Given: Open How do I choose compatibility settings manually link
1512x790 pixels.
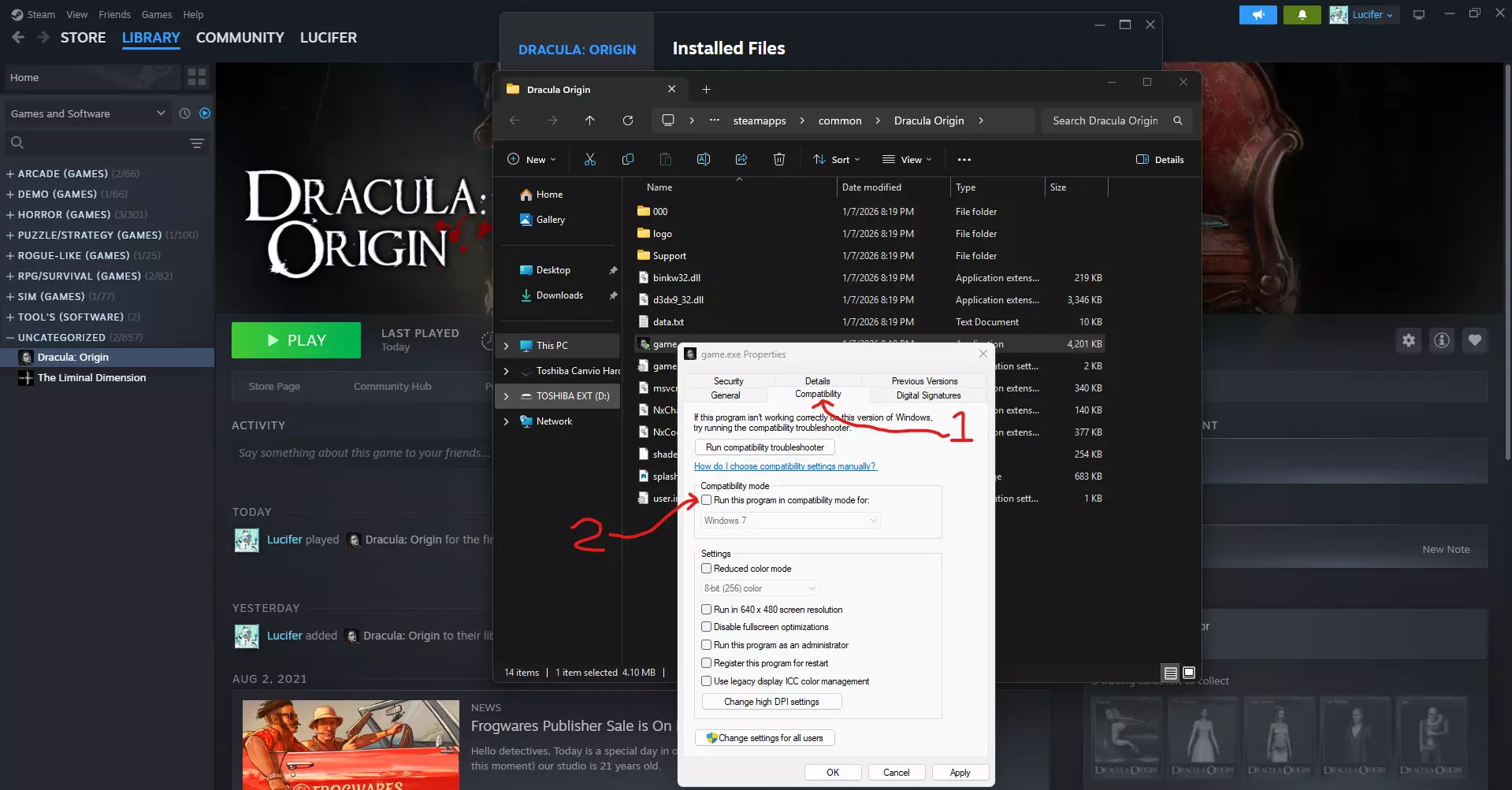Looking at the screenshot, I should (785, 466).
